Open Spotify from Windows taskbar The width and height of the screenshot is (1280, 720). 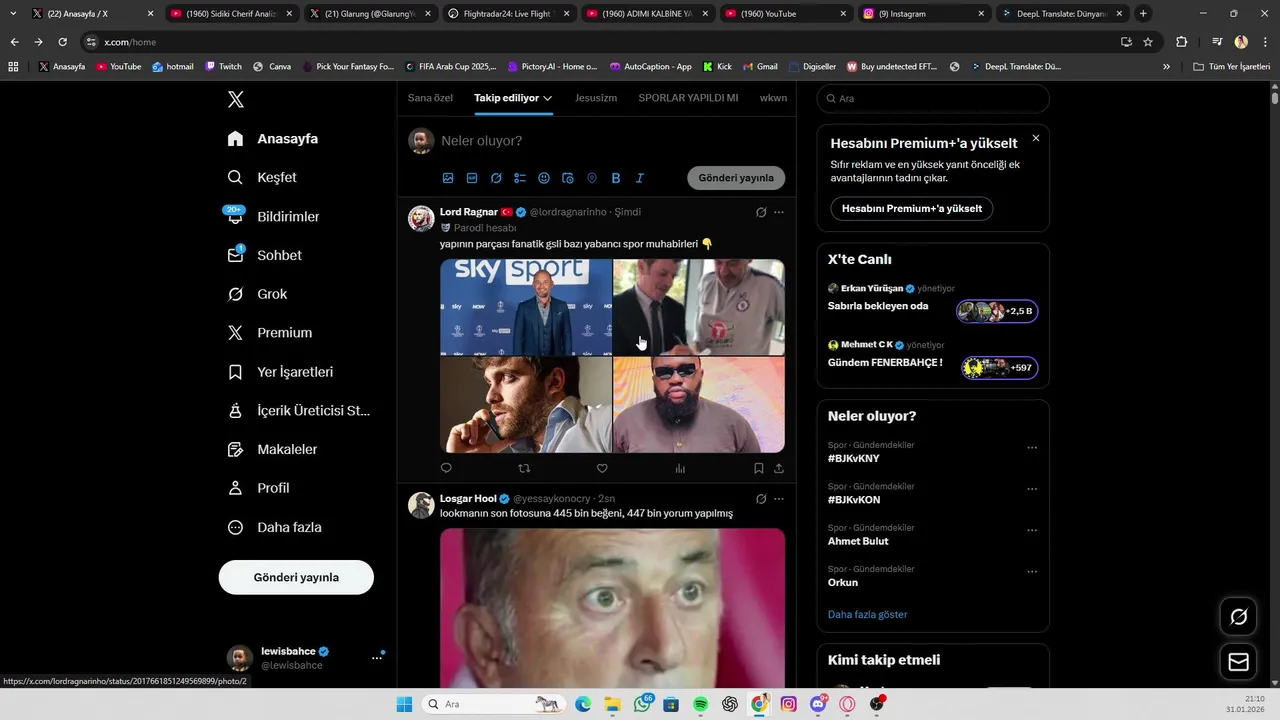[x=701, y=704]
